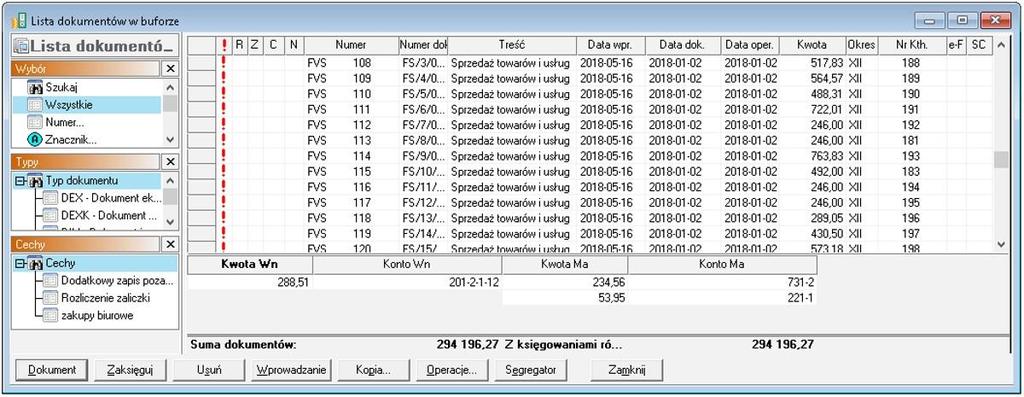Select the DEXK - Dokument icon
This screenshot has width=1024, height=397.
tap(50, 215)
